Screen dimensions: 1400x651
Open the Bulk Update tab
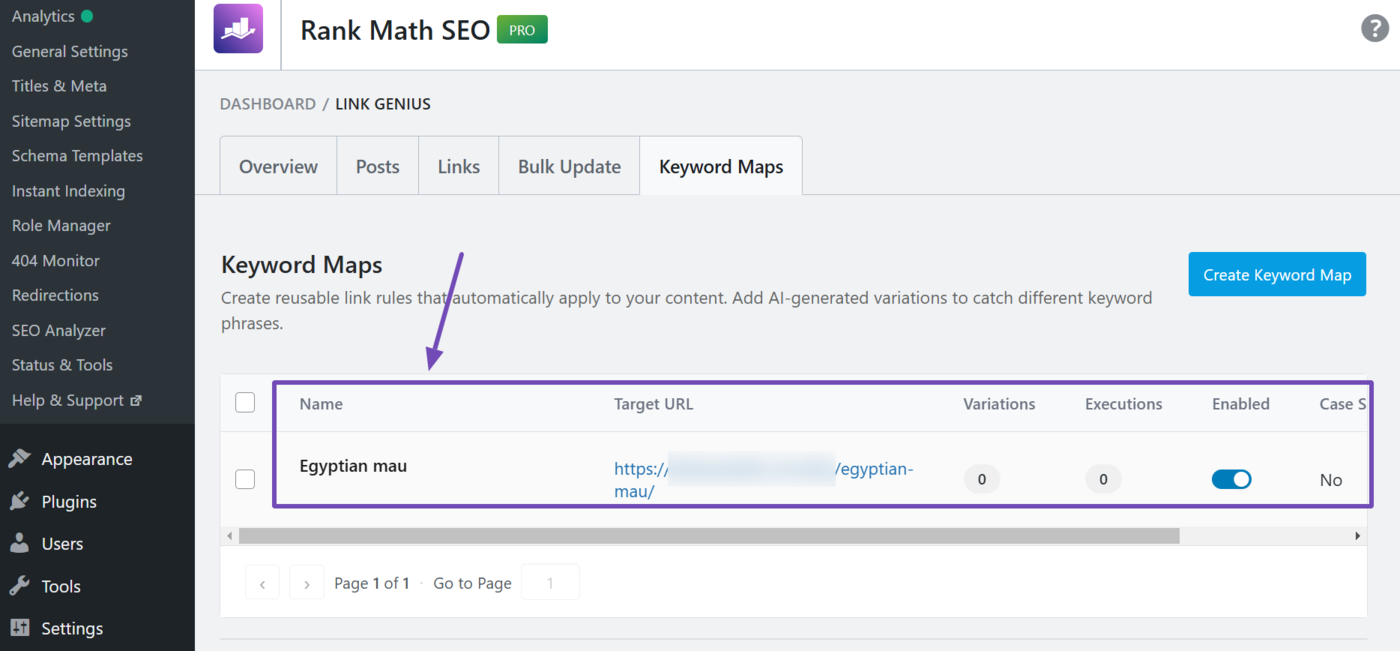[x=569, y=167]
